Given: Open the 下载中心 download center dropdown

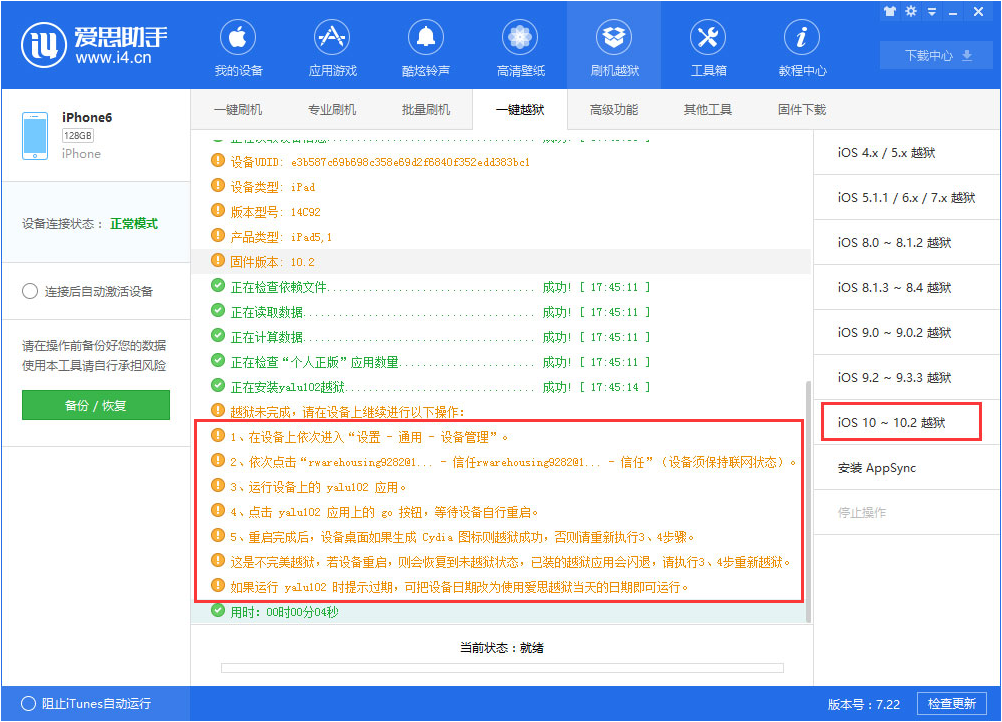Looking at the screenshot, I should 936,55.
